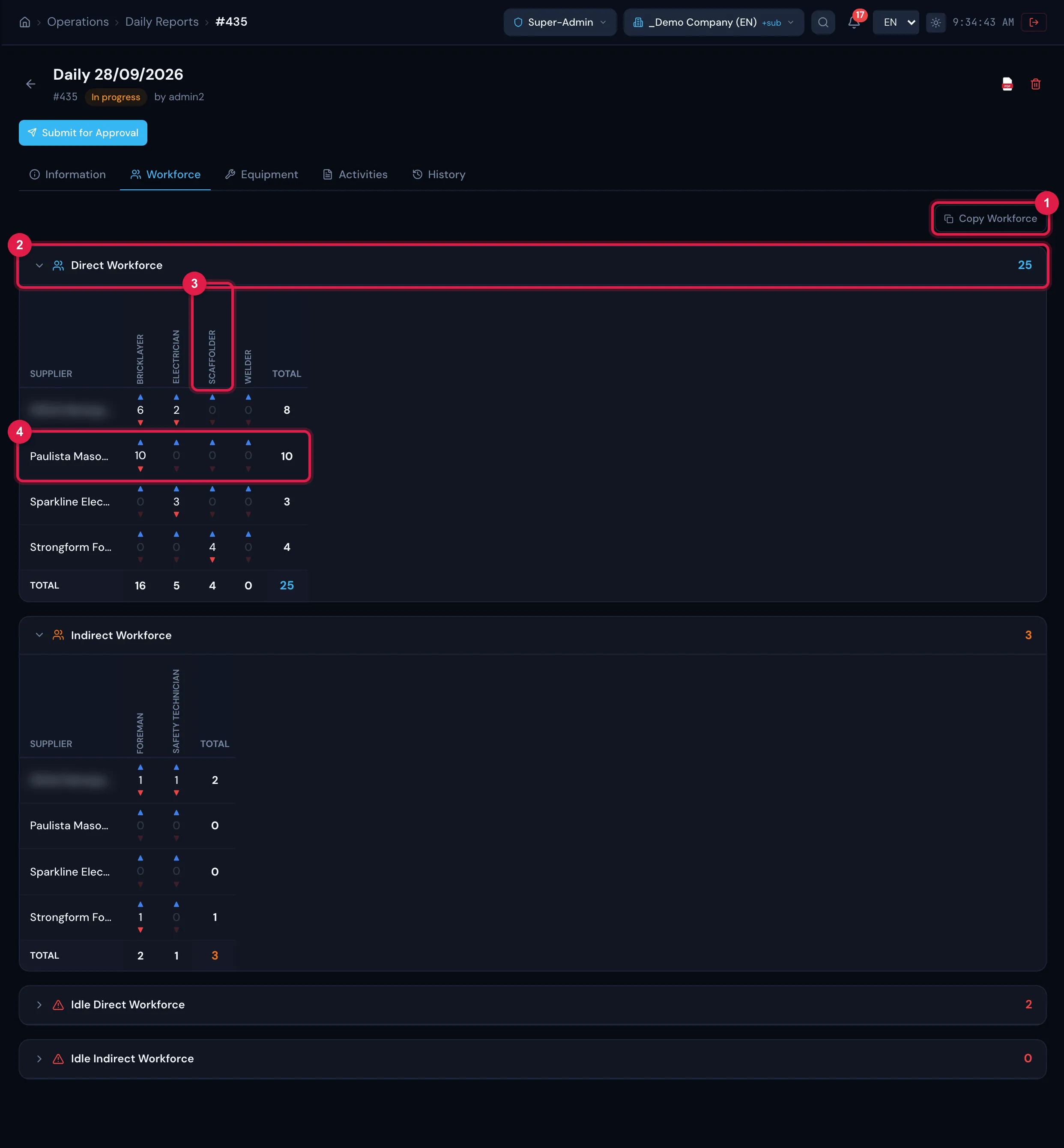Open EN language dropdown

tap(896, 22)
